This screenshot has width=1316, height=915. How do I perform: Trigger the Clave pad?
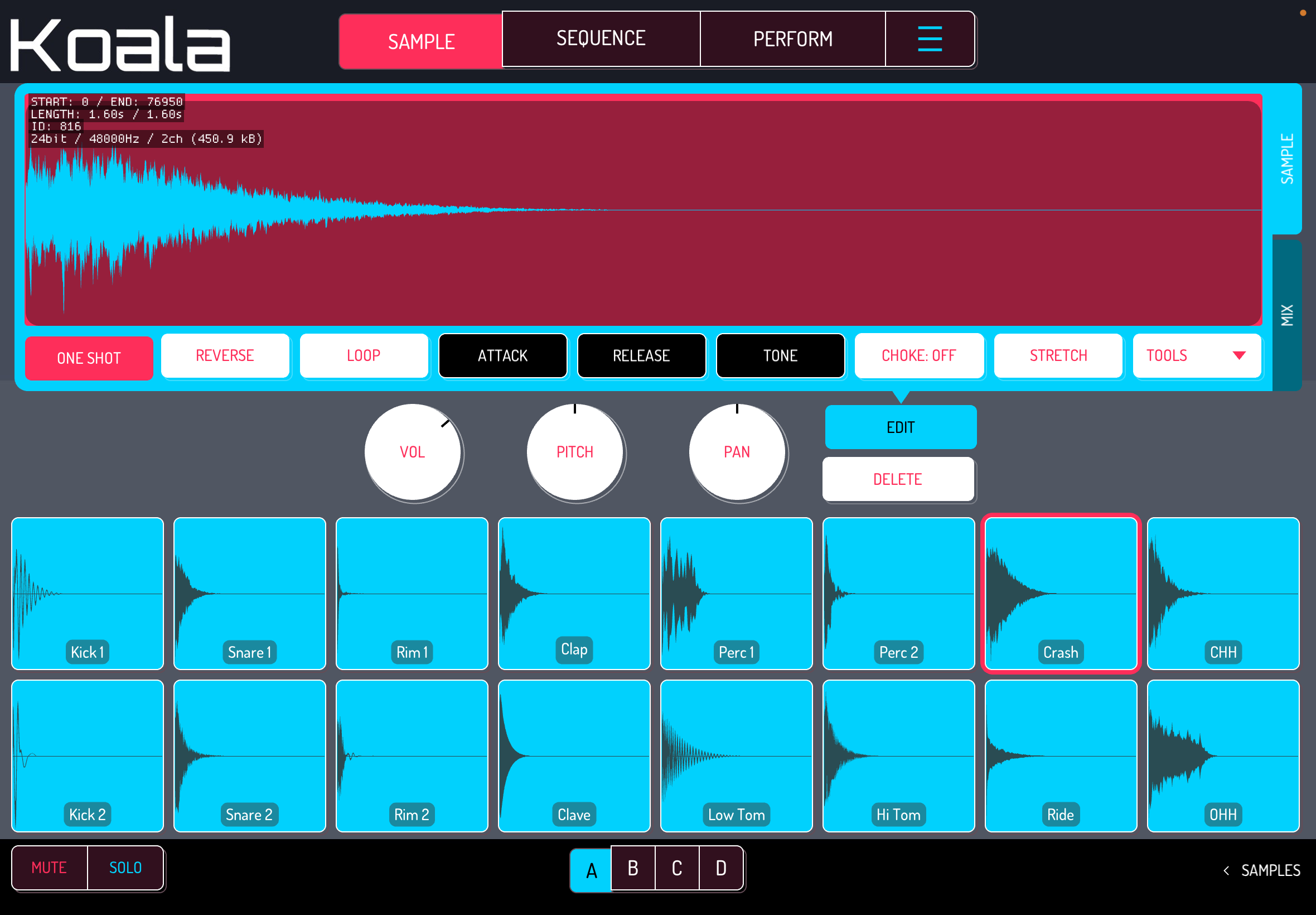[574, 755]
